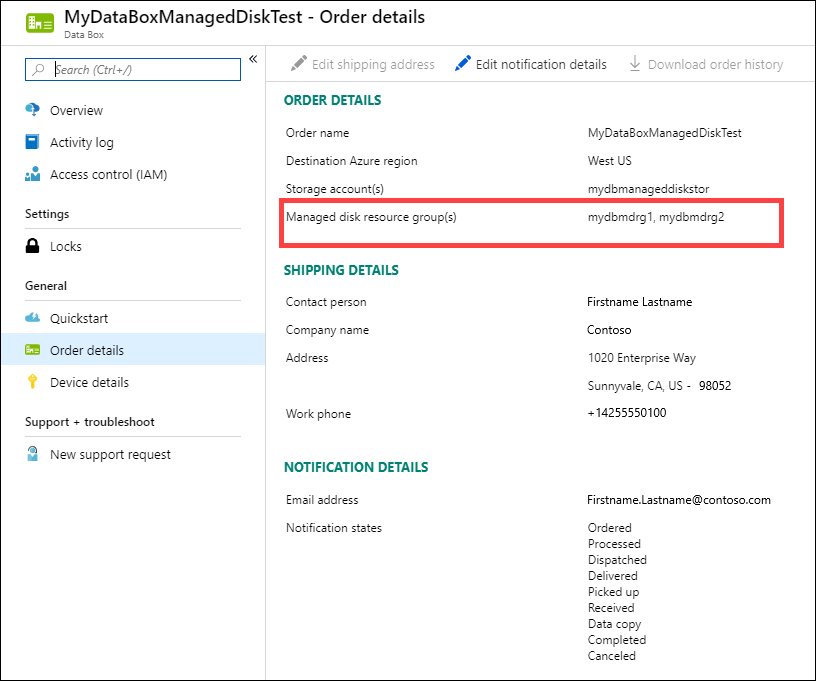Click the search magnifier icon
The width and height of the screenshot is (816, 681).
pos(36,70)
